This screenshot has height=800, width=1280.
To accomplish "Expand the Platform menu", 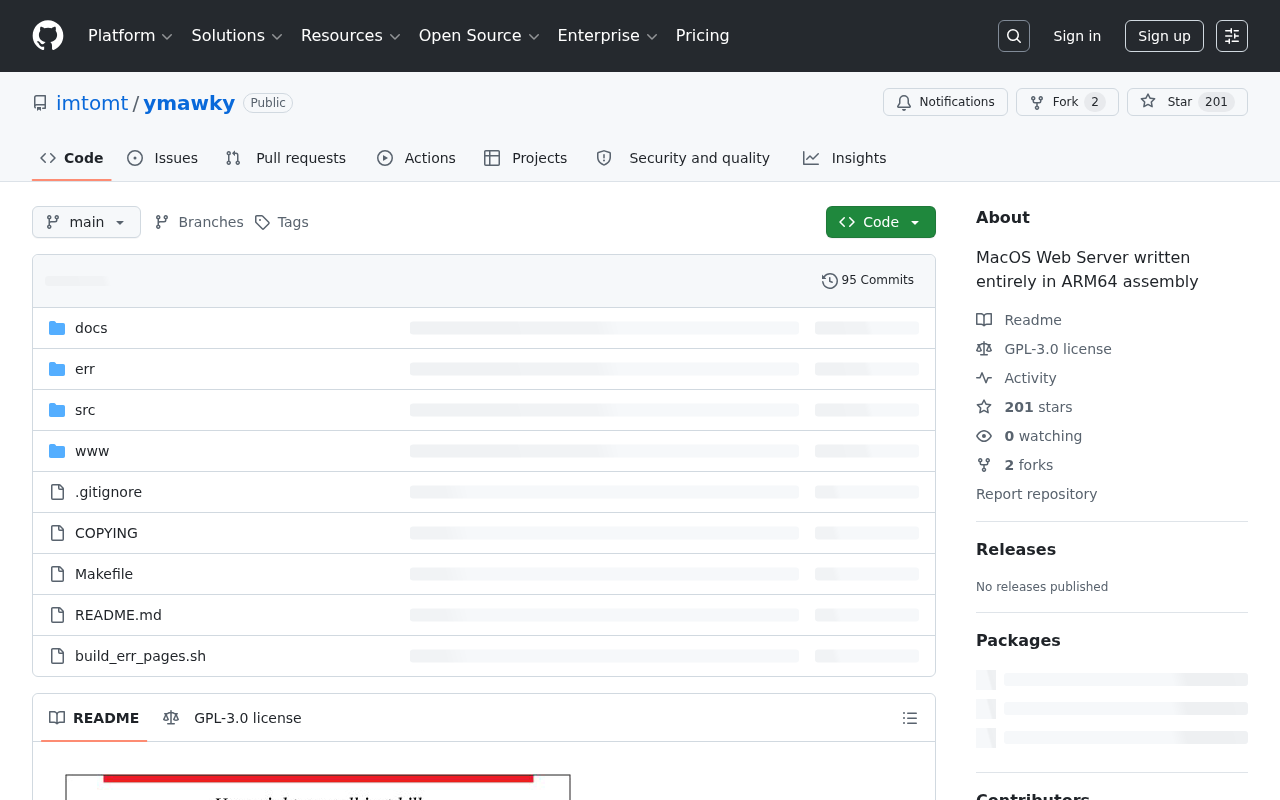I will (x=130, y=36).
